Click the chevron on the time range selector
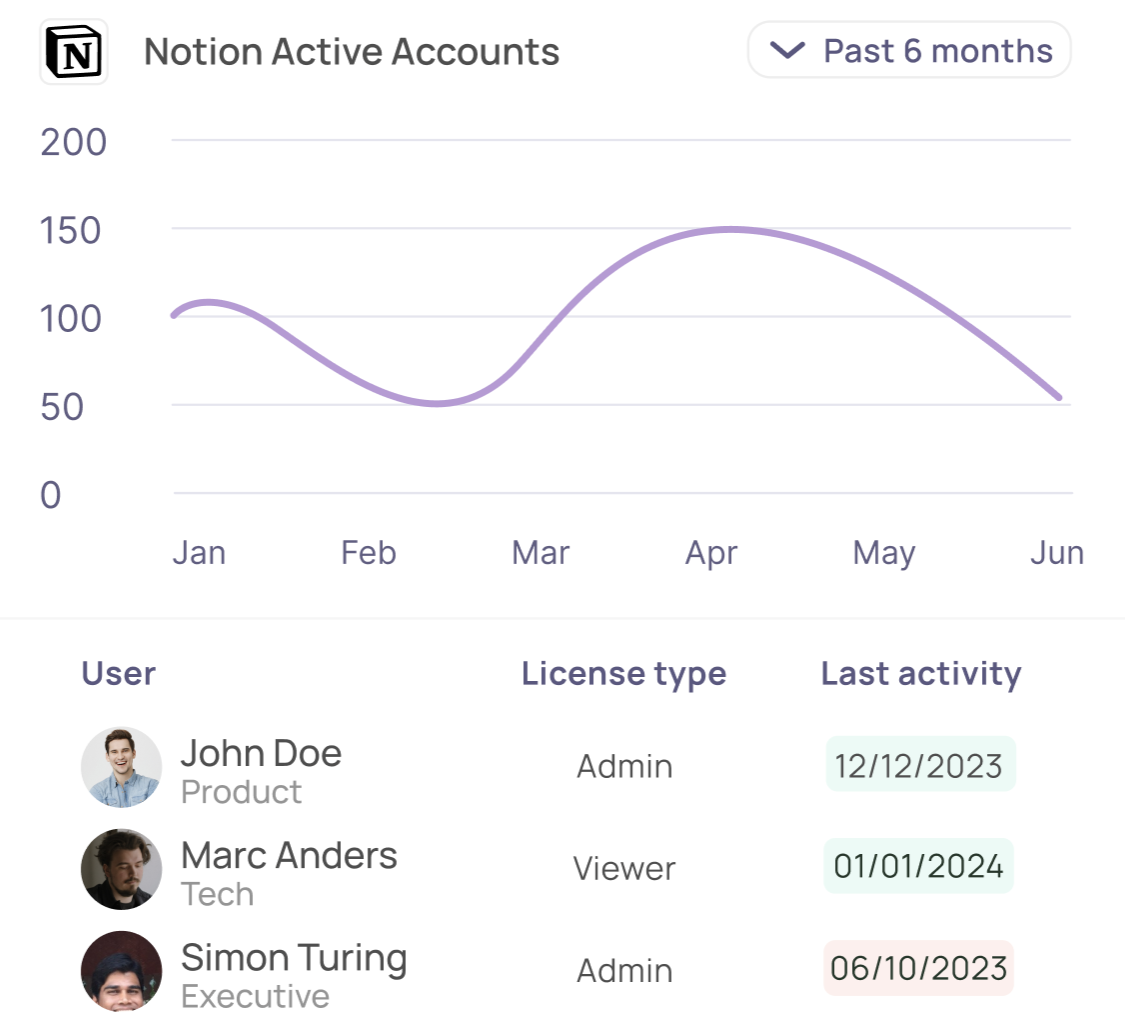1125x1030 pixels. (787, 50)
